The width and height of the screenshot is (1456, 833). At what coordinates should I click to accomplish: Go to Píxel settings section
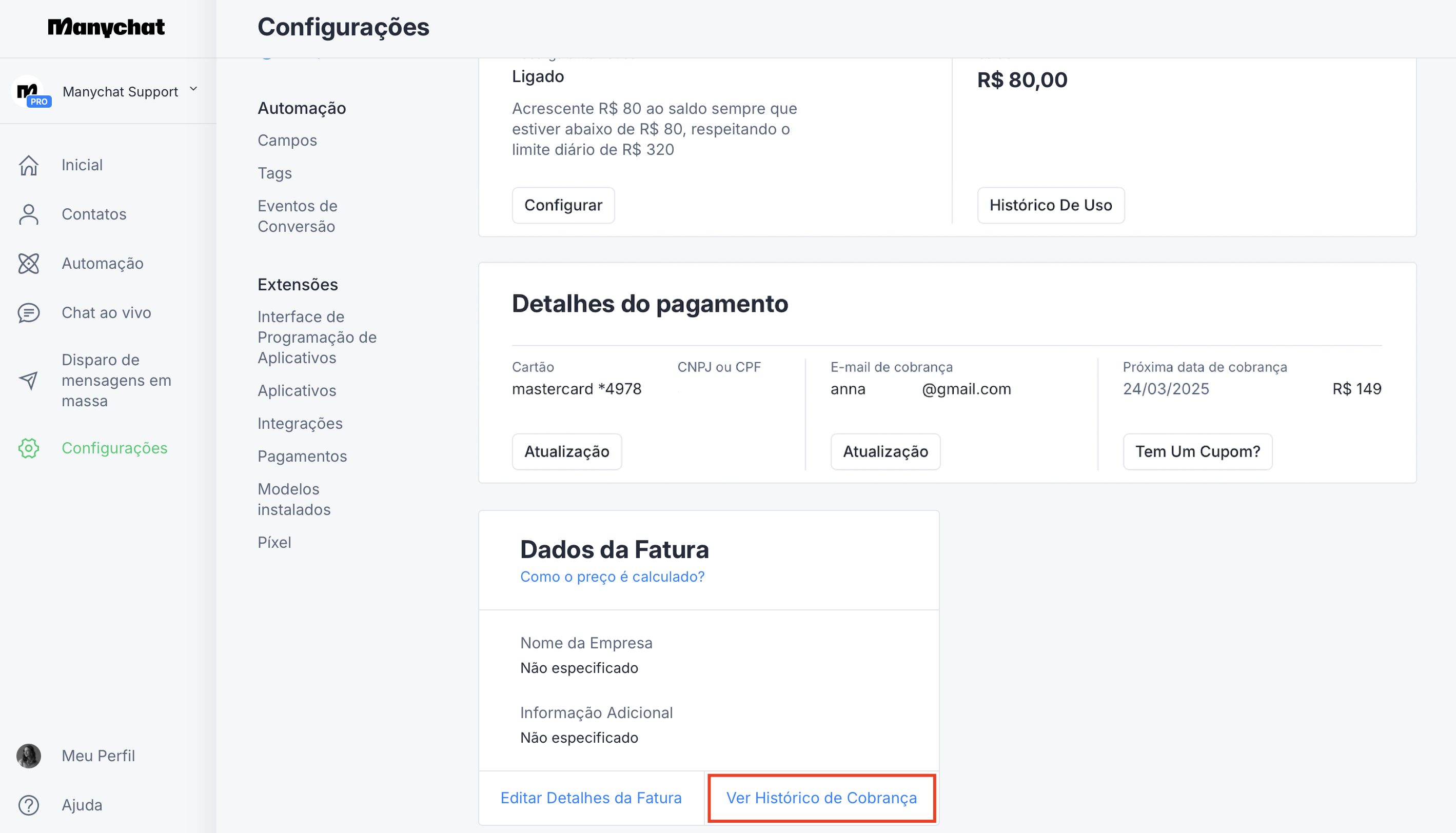[x=274, y=542]
